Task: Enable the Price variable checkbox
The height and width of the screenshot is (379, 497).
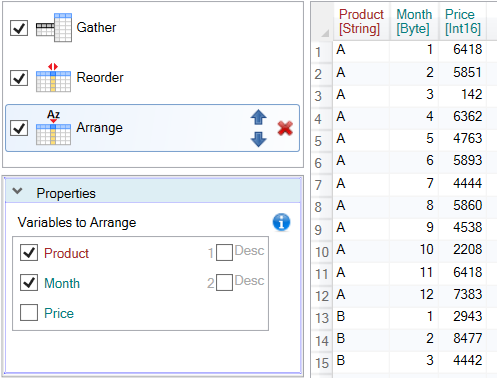Action: (x=29, y=313)
